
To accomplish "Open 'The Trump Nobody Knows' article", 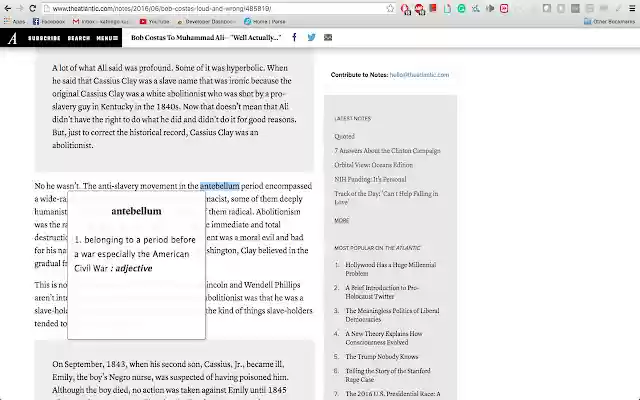I will click(382, 357).
